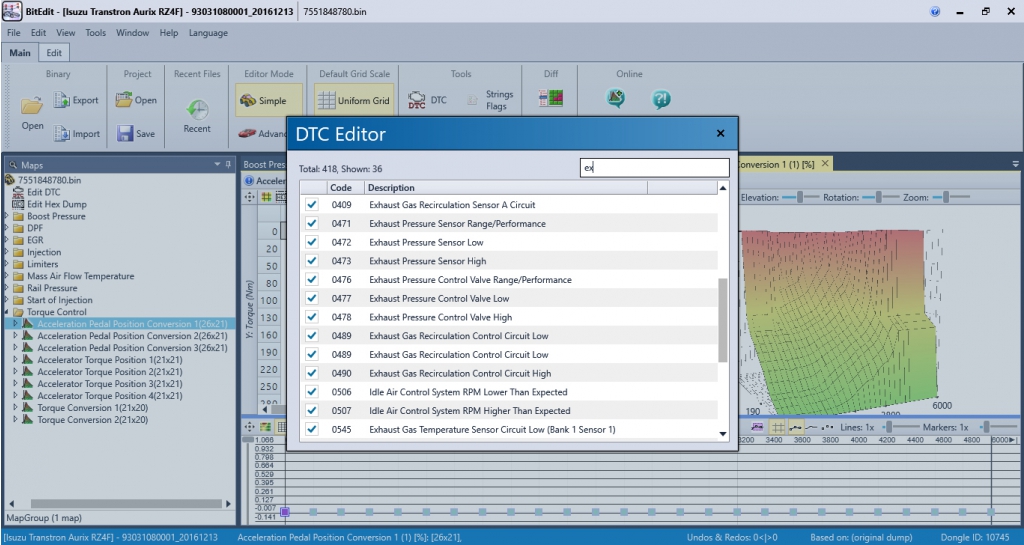Disable code 0506 Idle Air Control checkbox
Viewport: 1024px width, 545px height.
pyautogui.click(x=312, y=392)
